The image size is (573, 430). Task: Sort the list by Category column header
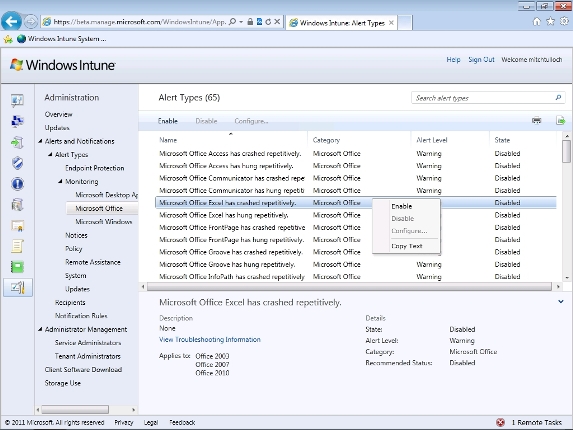coord(326,140)
